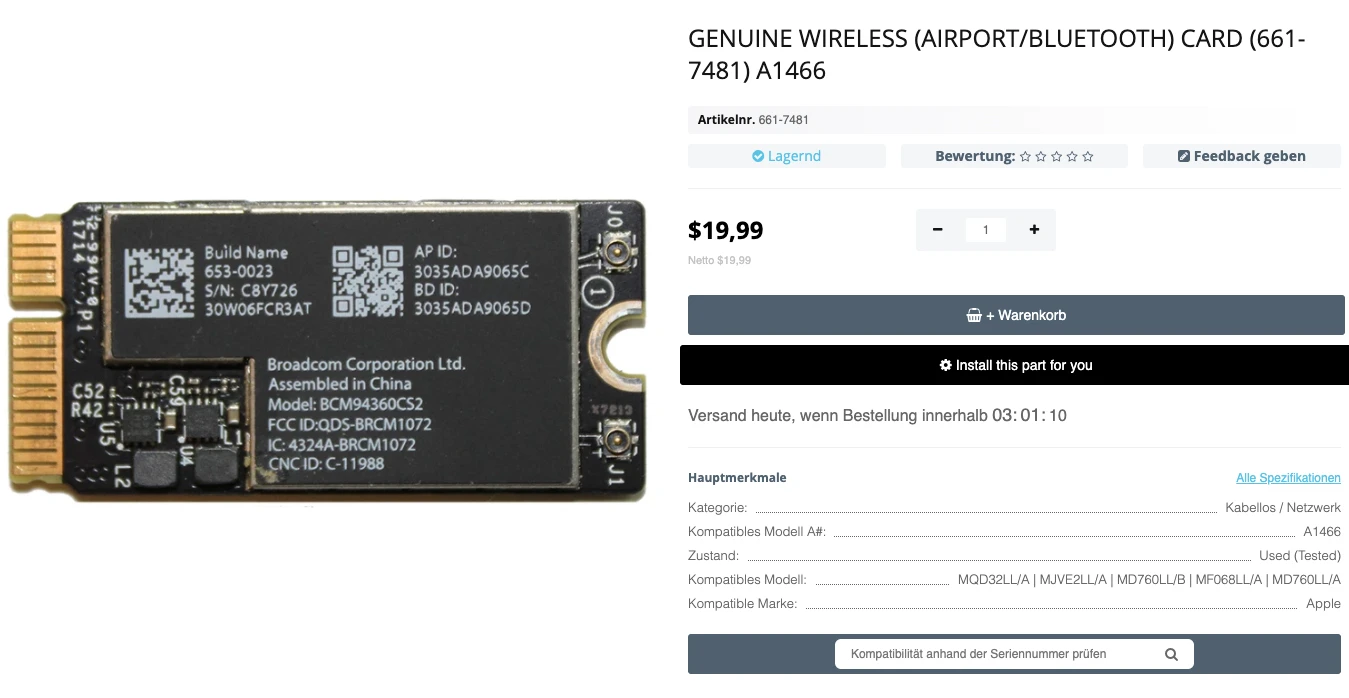This screenshot has width=1349, height=698.
Task: Add the item via + Warenkorb
Action: (x=1016, y=315)
